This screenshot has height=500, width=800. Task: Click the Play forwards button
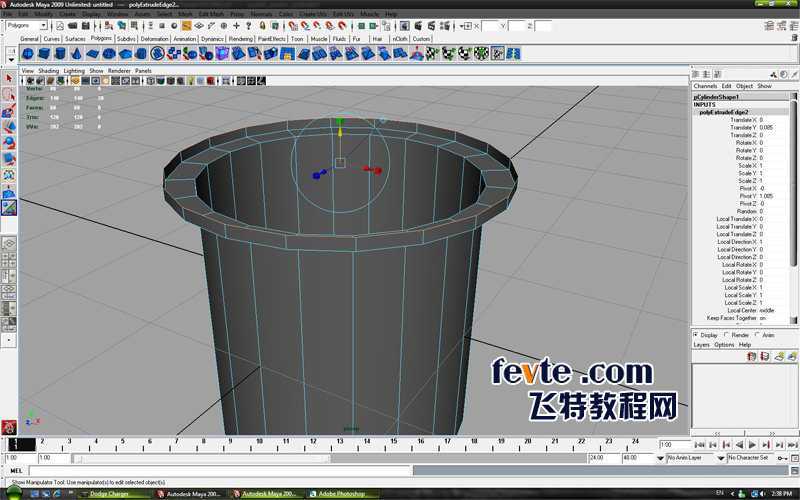(x=753, y=445)
